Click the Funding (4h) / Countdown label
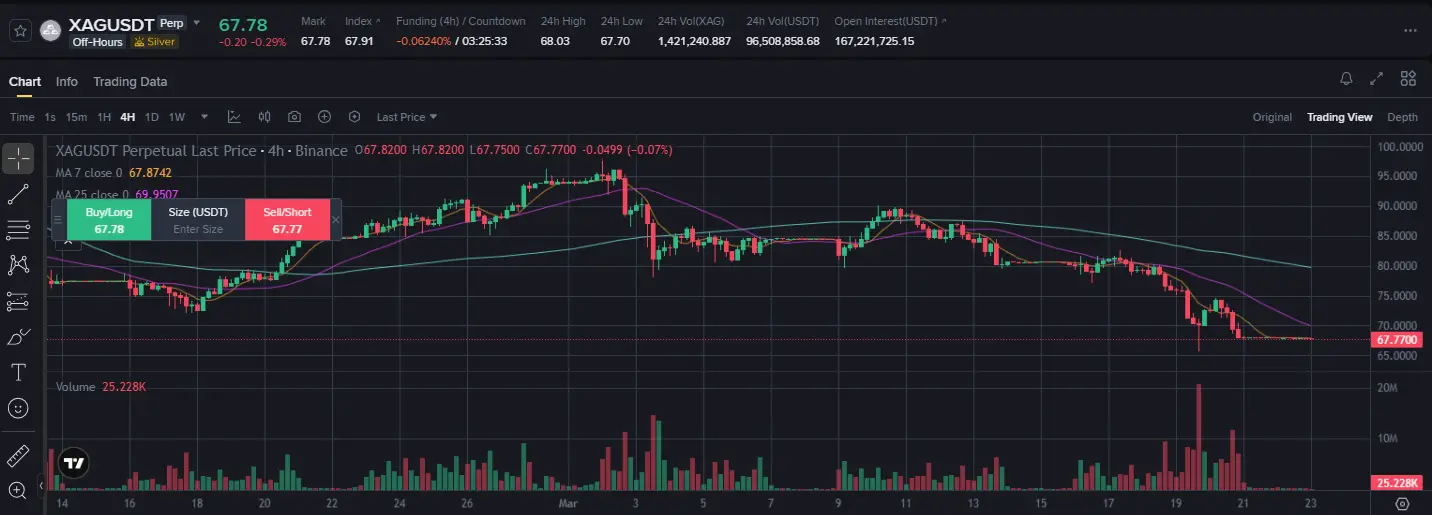Image resolution: width=1432 pixels, height=515 pixels. point(461,21)
